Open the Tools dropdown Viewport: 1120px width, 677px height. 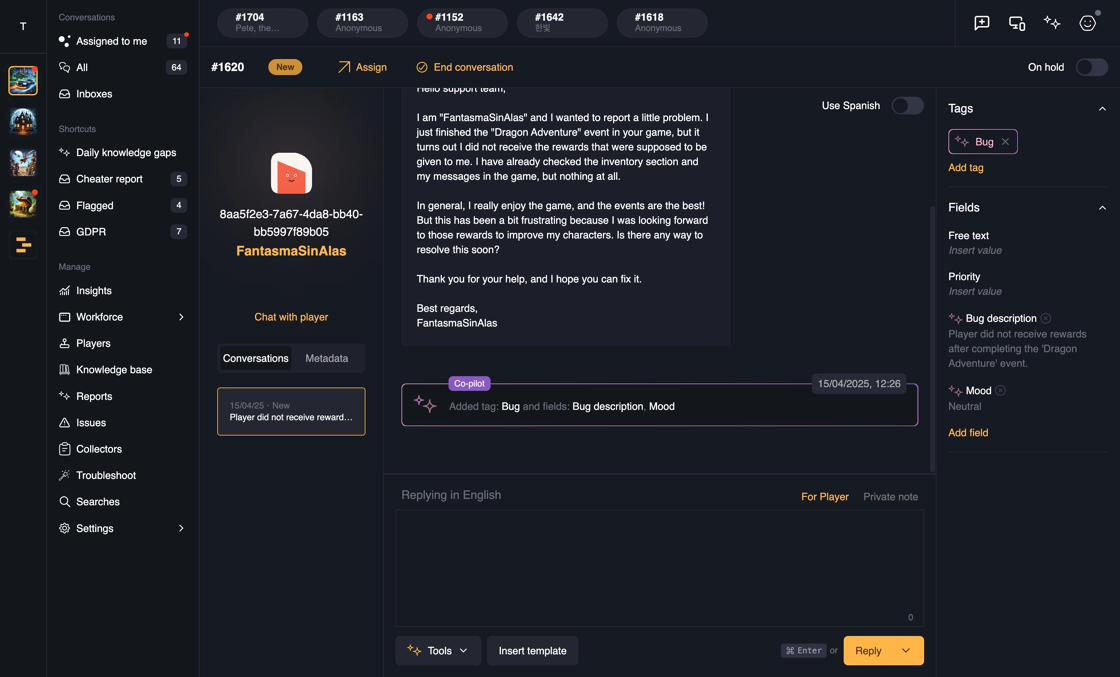point(438,651)
